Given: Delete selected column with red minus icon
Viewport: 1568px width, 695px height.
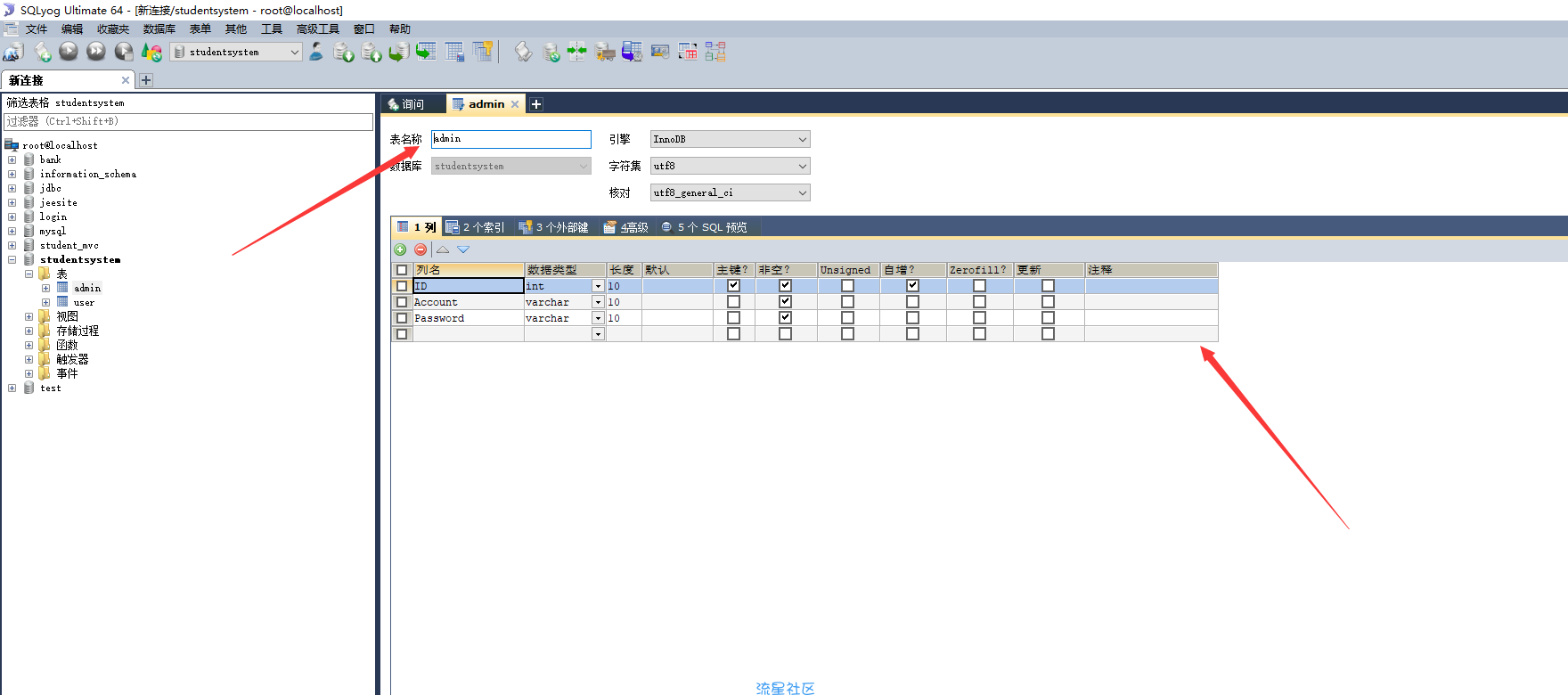Looking at the screenshot, I should point(421,249).
